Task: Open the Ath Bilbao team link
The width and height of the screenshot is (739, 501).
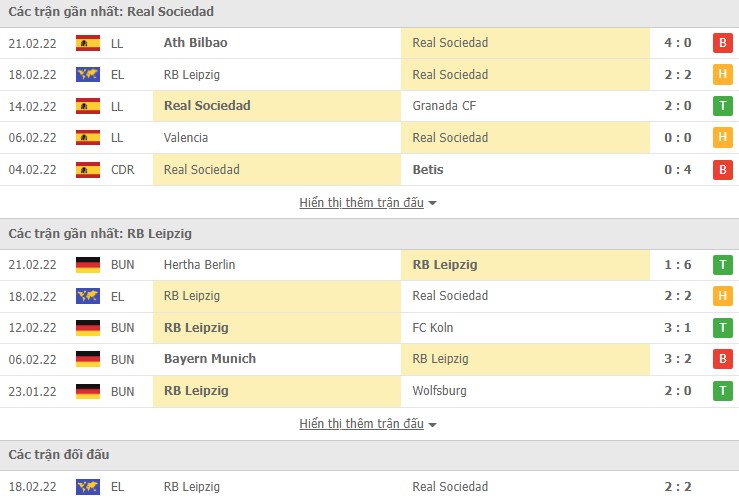Action: (195, 43)
